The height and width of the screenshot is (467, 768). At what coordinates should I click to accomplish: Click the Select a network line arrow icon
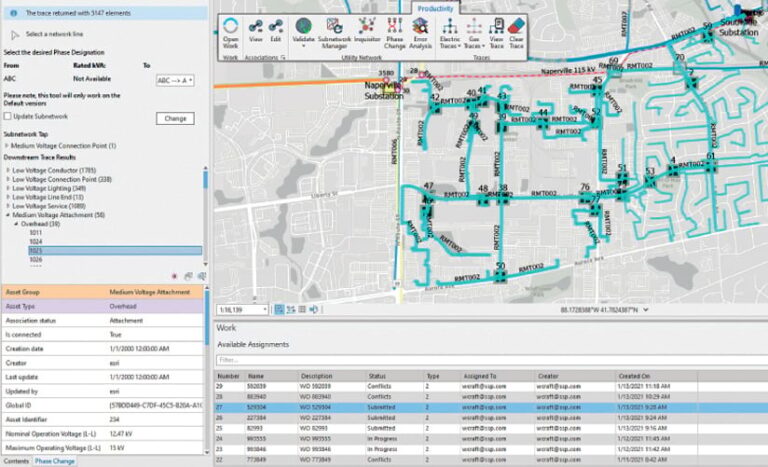[x=15, y=34]
